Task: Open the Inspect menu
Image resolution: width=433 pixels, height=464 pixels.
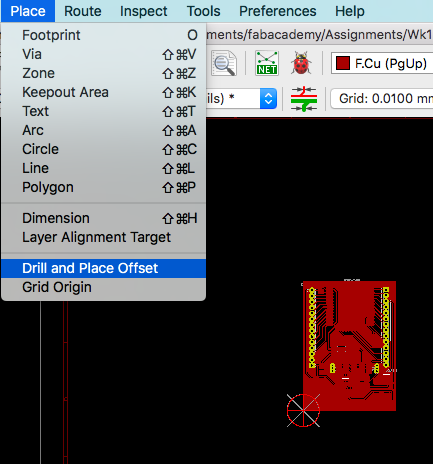Action: [x=144, y=11]
